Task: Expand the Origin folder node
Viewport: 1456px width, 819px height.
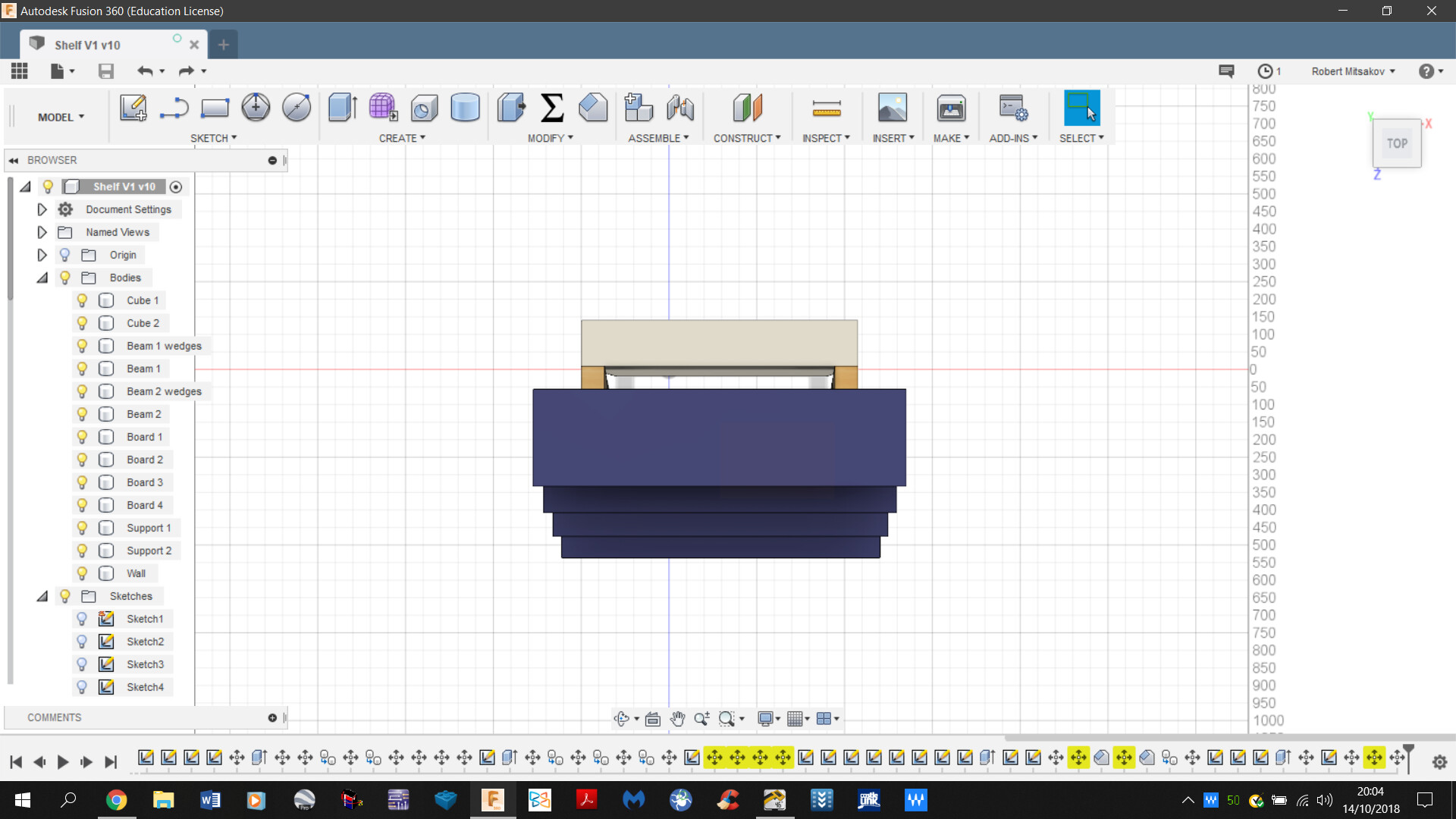Action: (42, 255)
